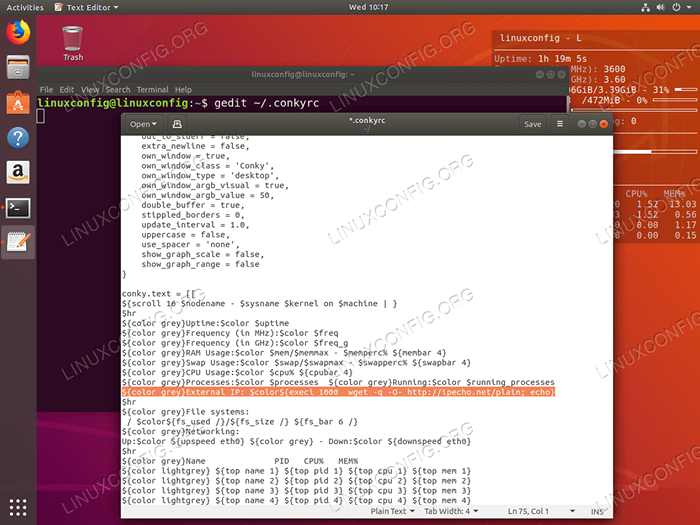Open Firefox from the dock
Screen dimensions: 700x525
18,33
